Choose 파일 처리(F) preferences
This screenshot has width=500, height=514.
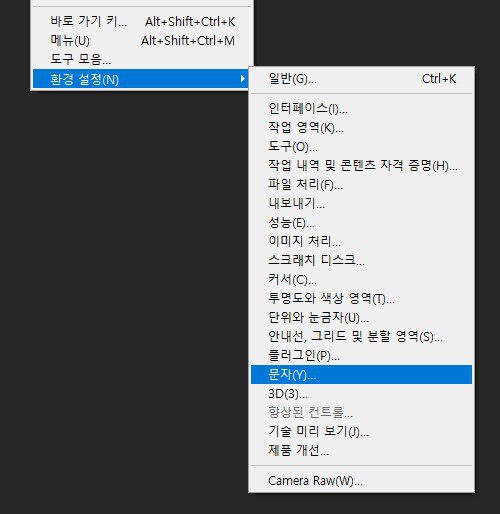(x=361, y=184)
